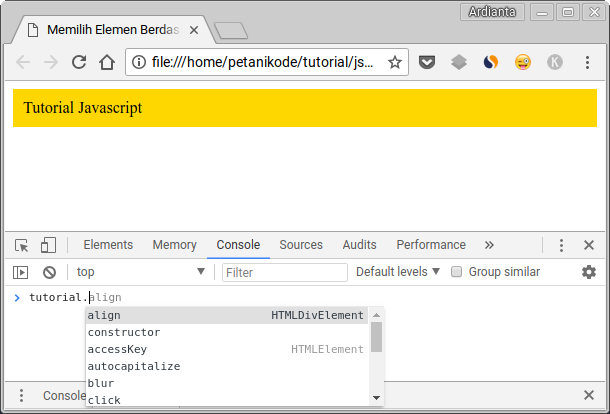Switch to the Elements tab
Viewport: 610px width, 414px height.
pos(108,245)
